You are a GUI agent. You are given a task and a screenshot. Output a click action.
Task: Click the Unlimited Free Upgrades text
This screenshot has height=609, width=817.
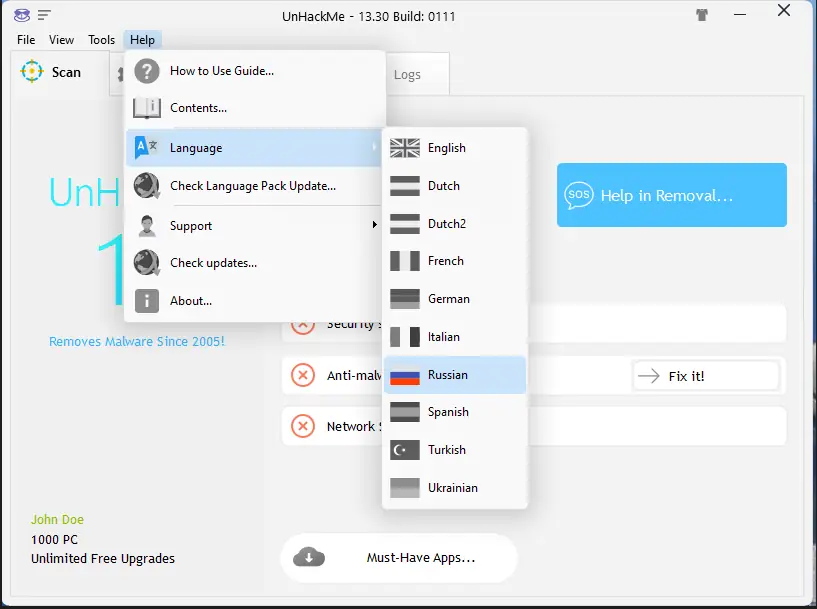coord(103,558)
